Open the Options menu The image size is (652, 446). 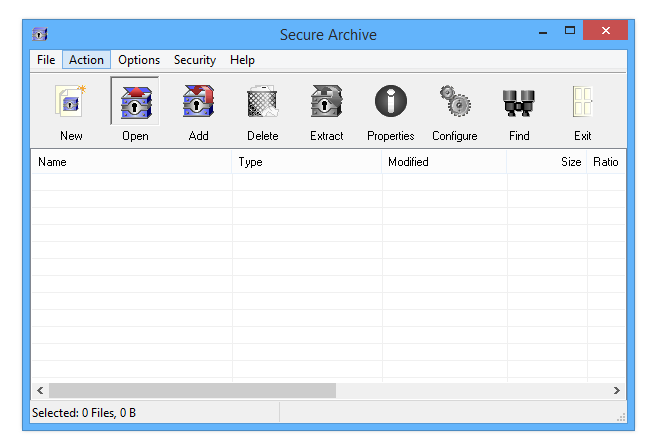139,60
